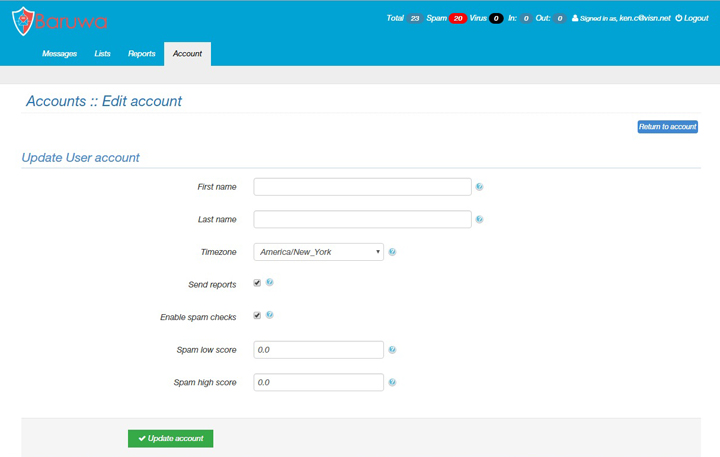The width and height of the screenshot is (720, 457).
Task: Disable the Enable spam checks checkbox
Action: (x=257, y=316)
